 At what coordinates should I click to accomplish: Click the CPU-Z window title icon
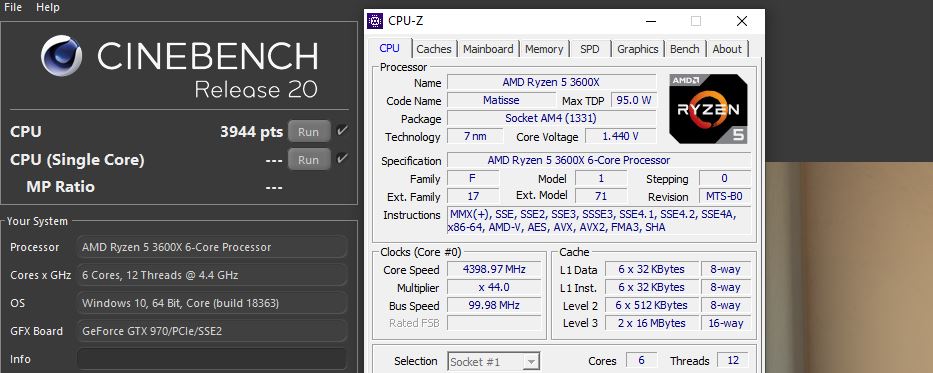click(375, 21)
